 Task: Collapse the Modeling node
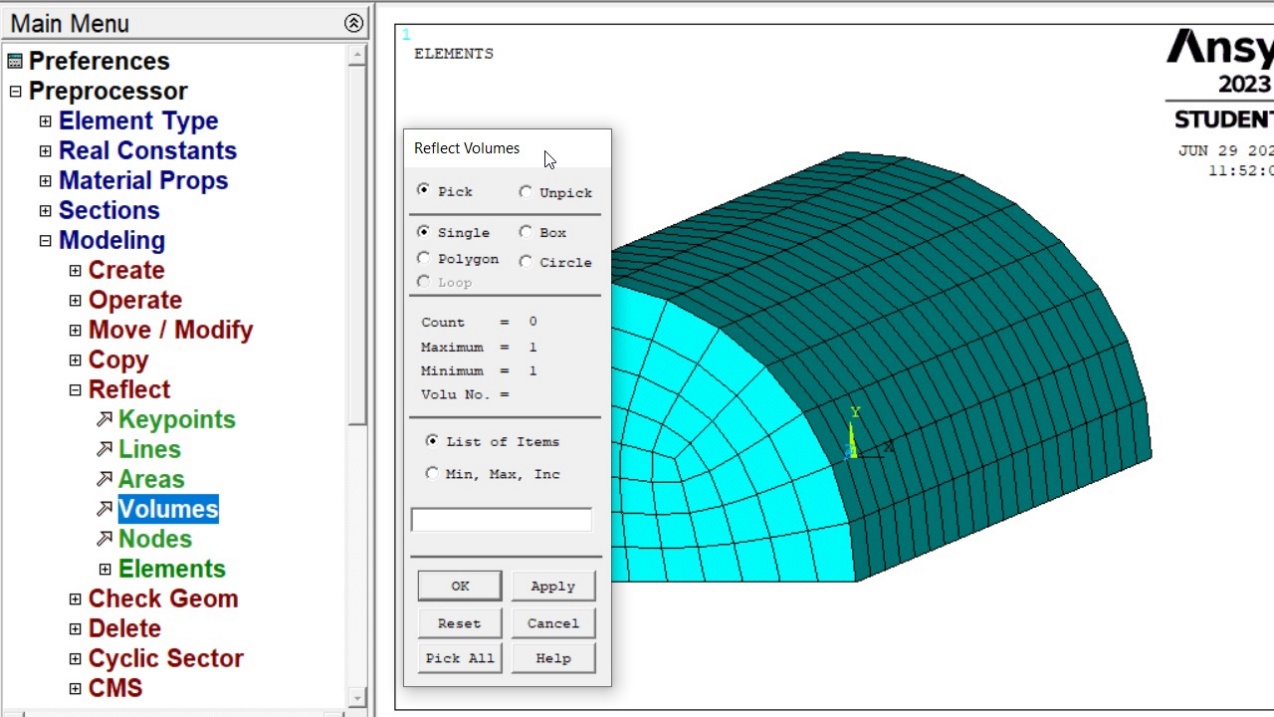click(45, 241)
